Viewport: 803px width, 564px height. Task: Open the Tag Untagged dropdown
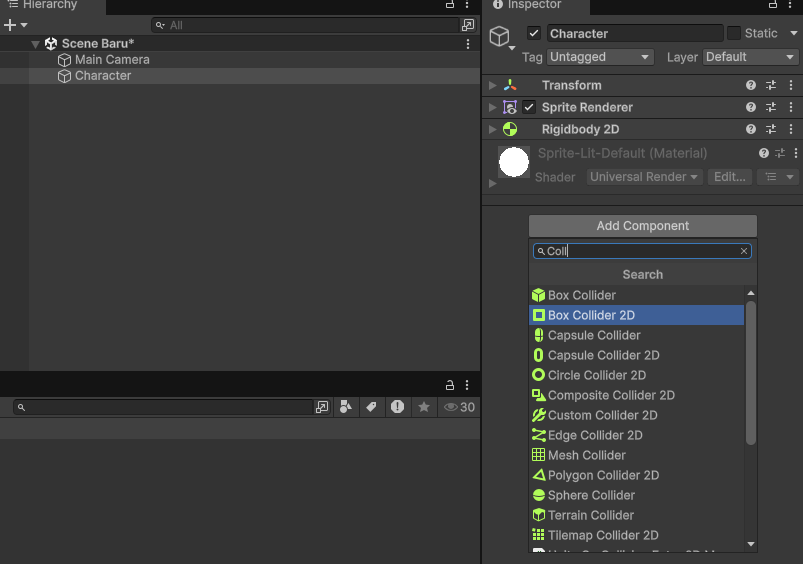[x=600, y=57]
